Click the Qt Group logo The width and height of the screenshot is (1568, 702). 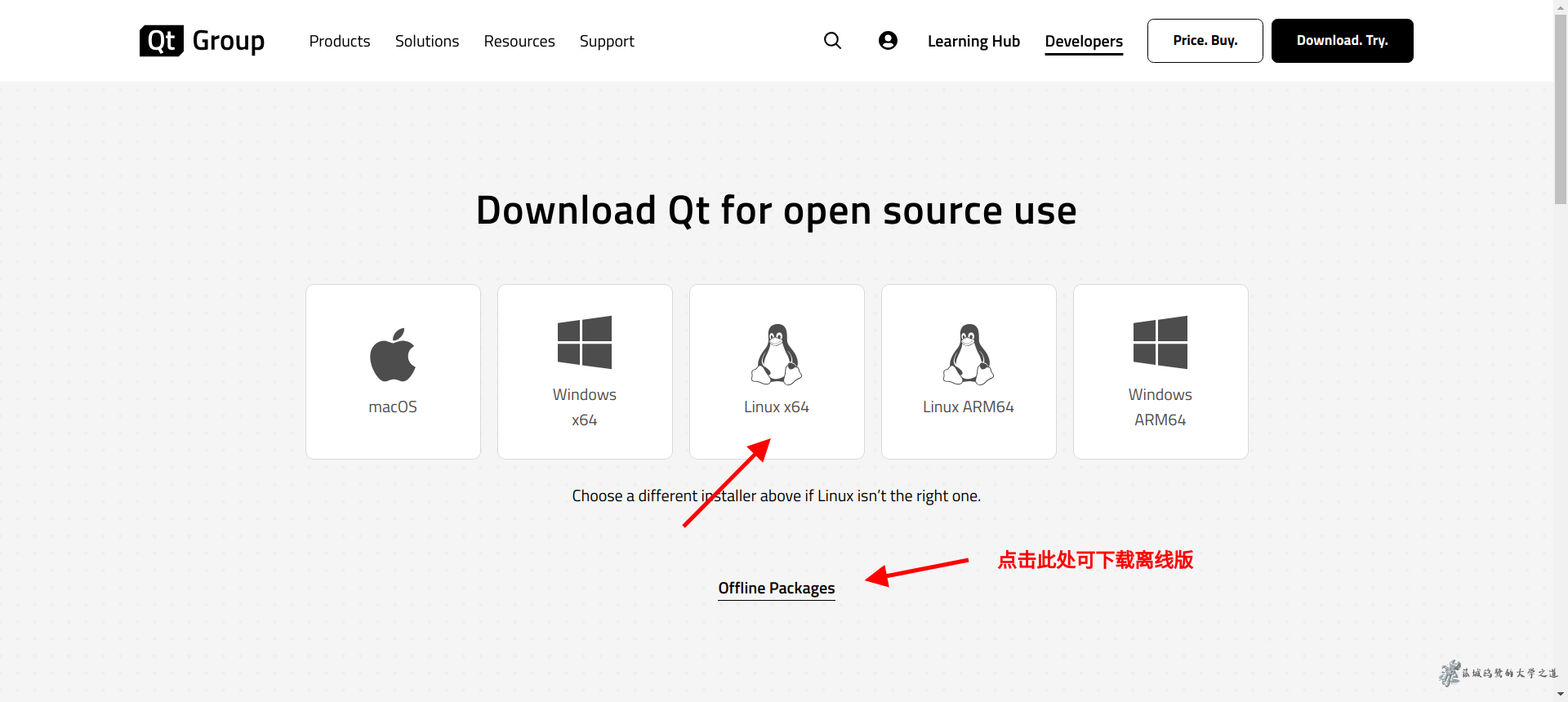(202, 41)
